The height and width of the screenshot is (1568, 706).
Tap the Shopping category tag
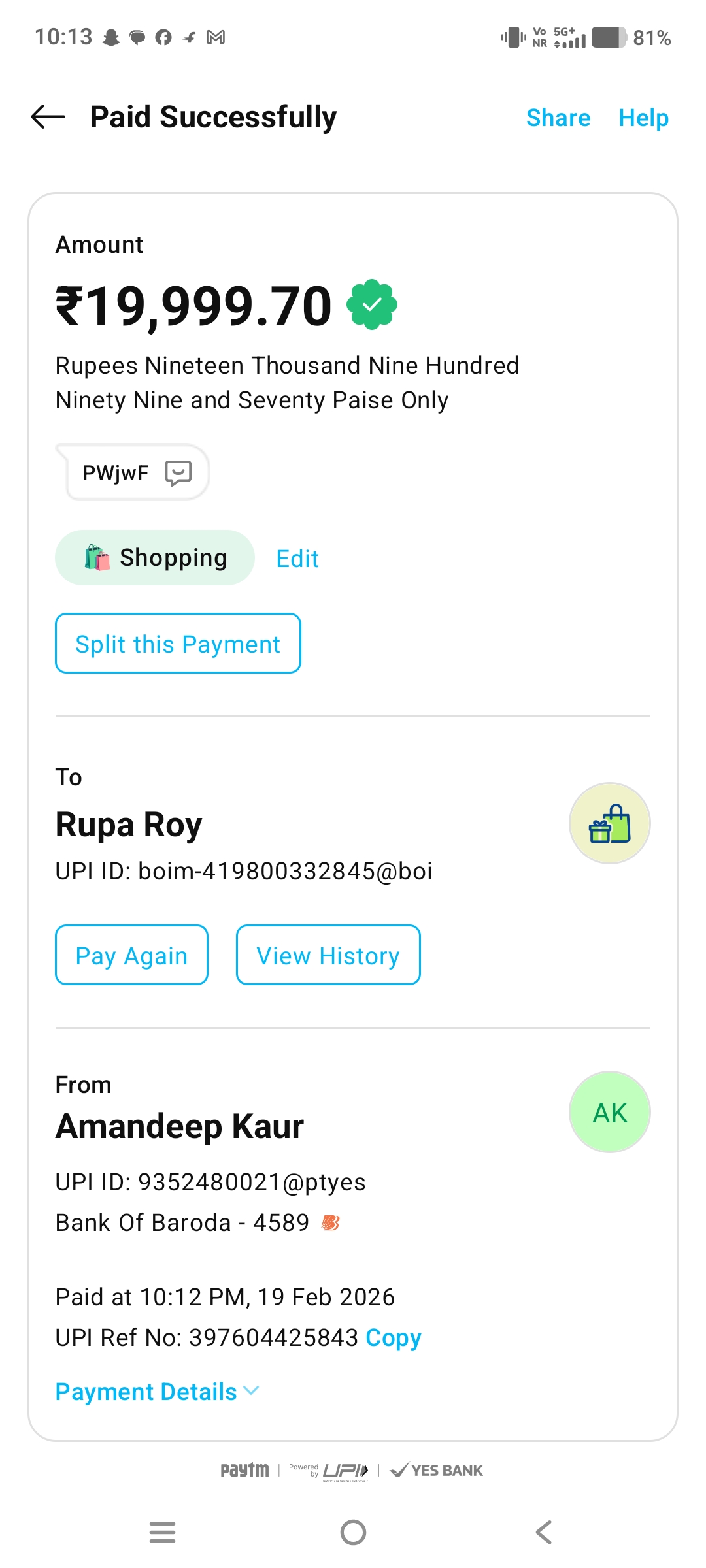[155, 558]
